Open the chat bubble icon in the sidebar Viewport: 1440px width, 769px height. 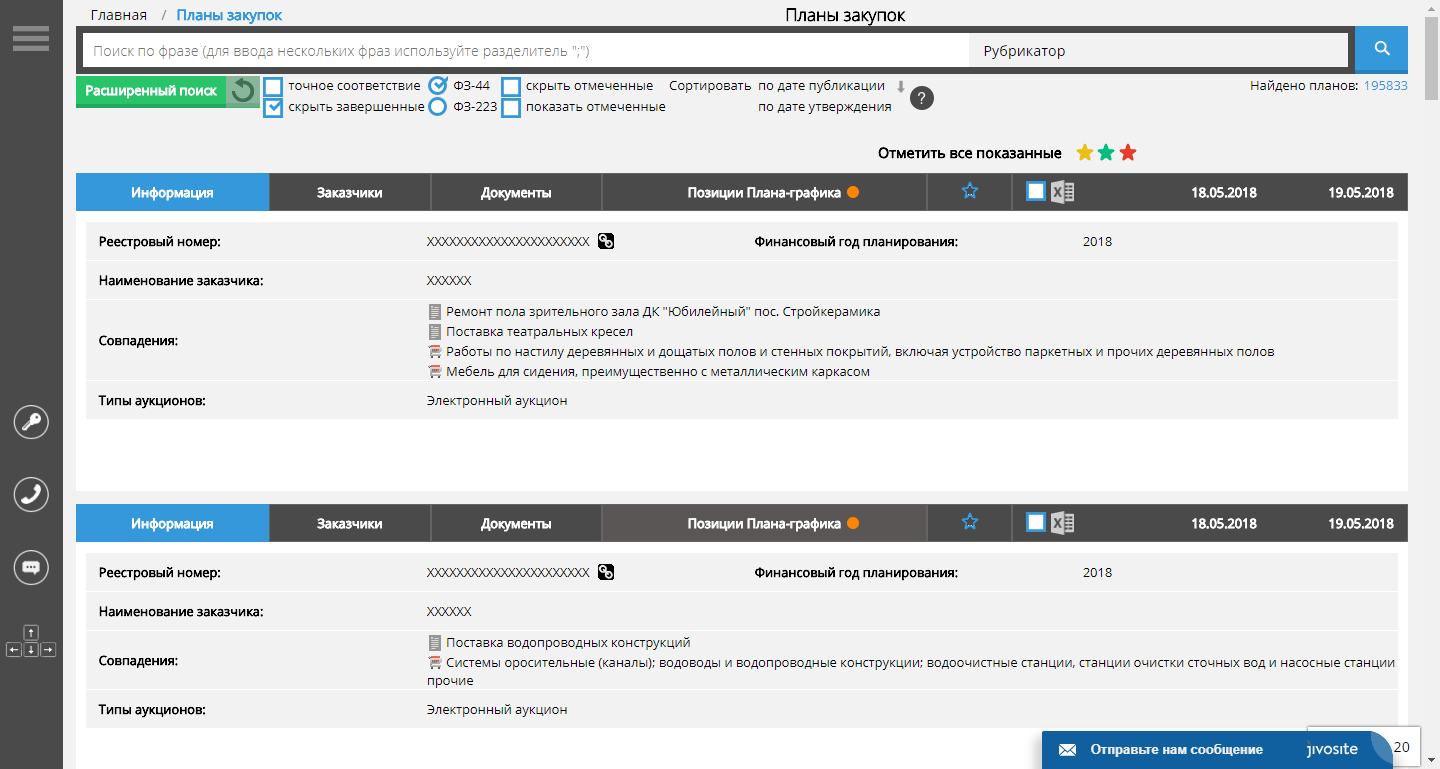(x=31, y=567)
